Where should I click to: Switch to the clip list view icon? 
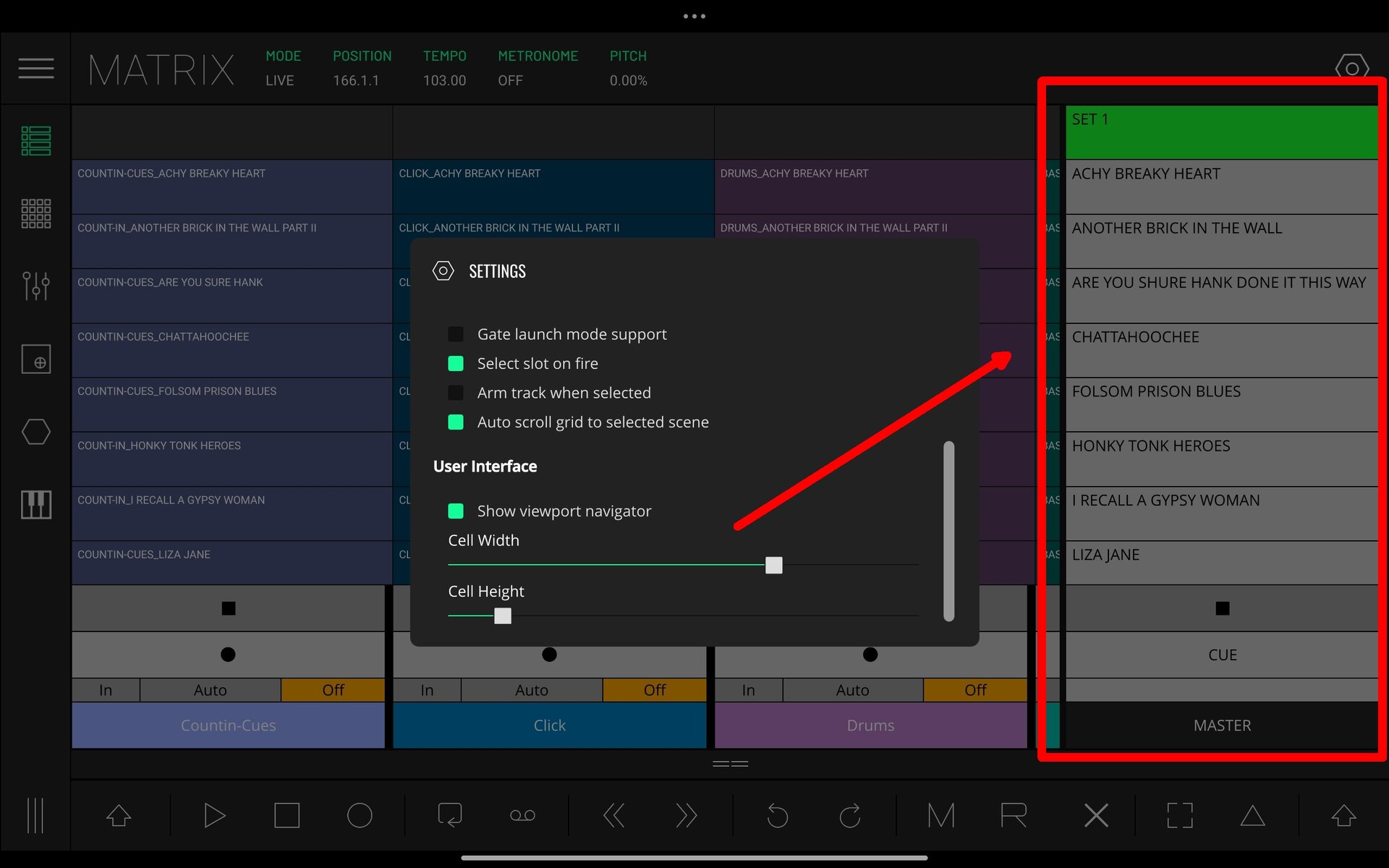(36, 141)
